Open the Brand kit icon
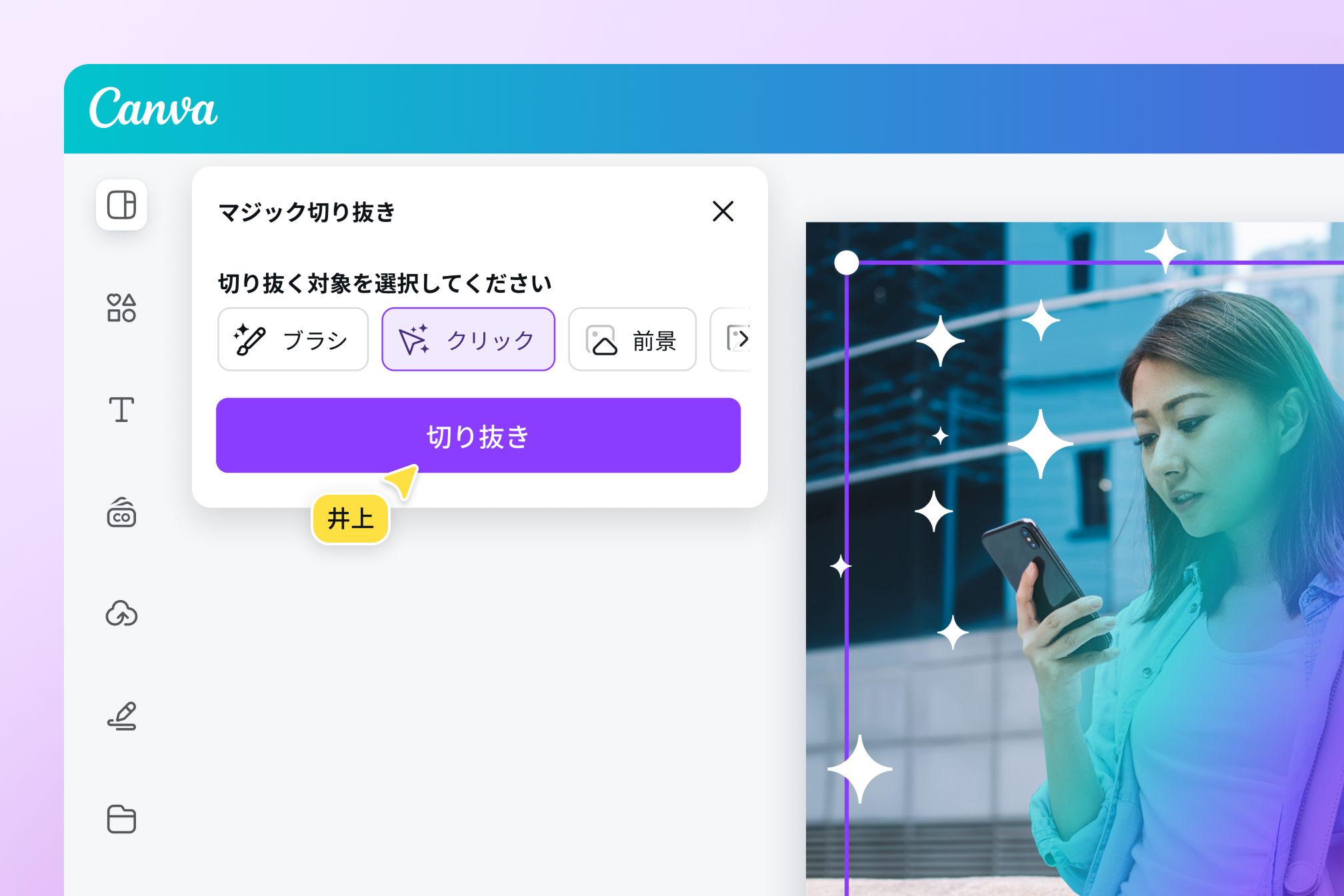Image resolution: width=1344 pixels, height=896 pixels. [x=121, y=512]
